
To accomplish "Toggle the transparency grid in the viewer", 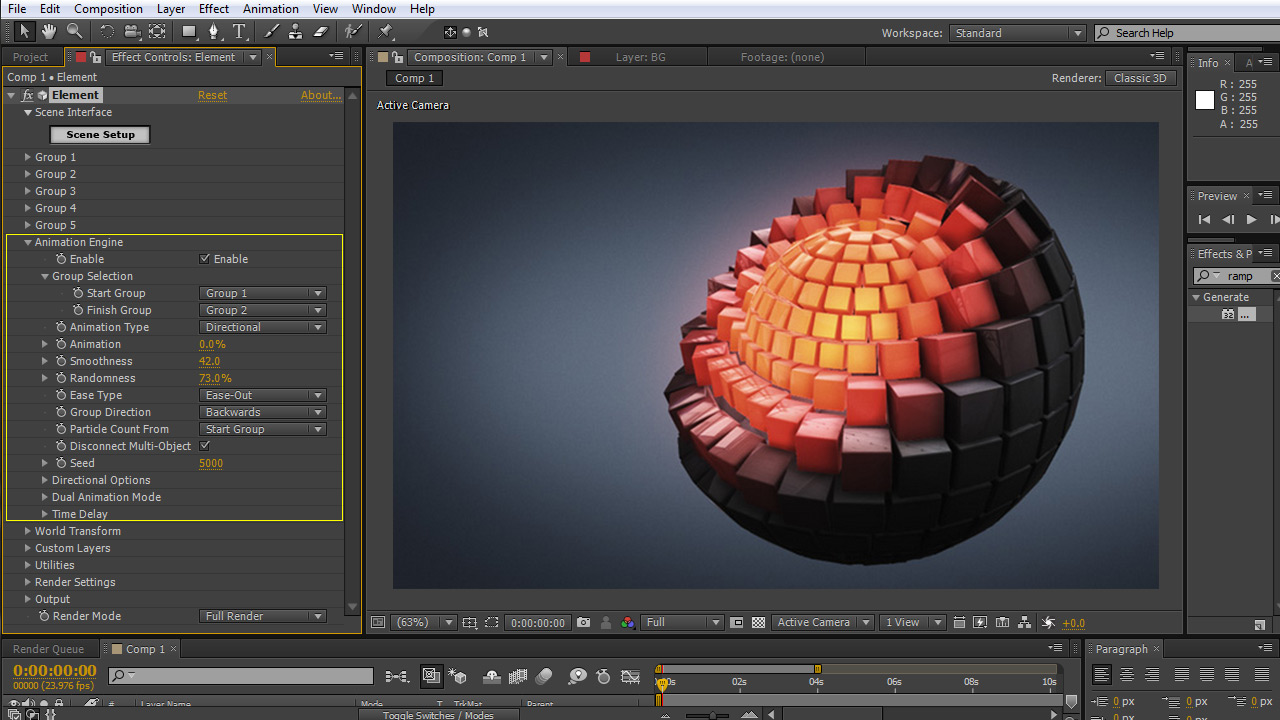I will [758, 622].
